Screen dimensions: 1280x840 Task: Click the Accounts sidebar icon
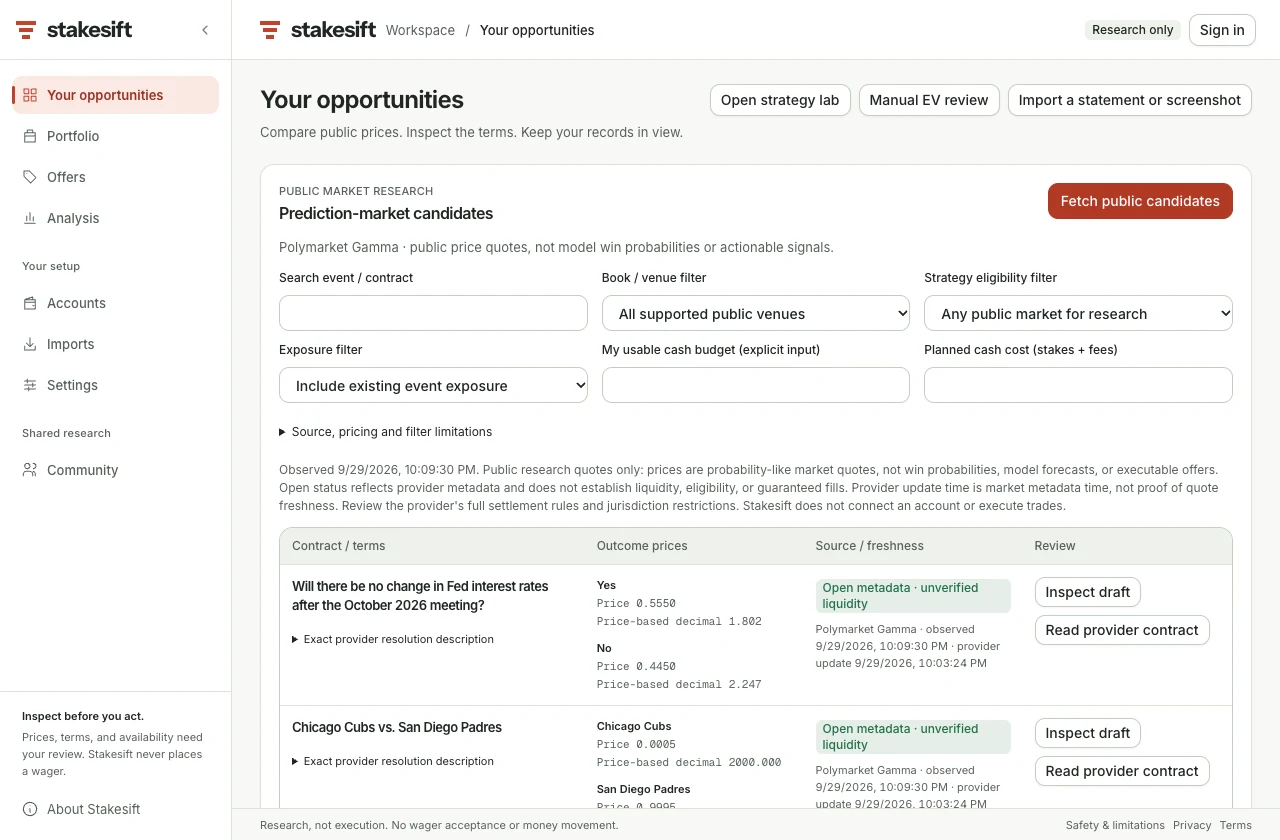[30, 303]
